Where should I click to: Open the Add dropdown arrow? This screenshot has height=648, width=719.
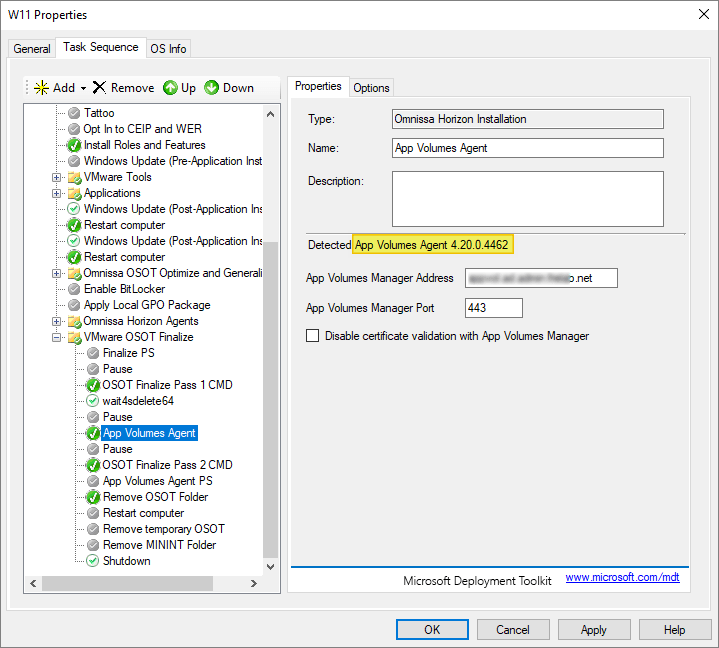(84, 88)
